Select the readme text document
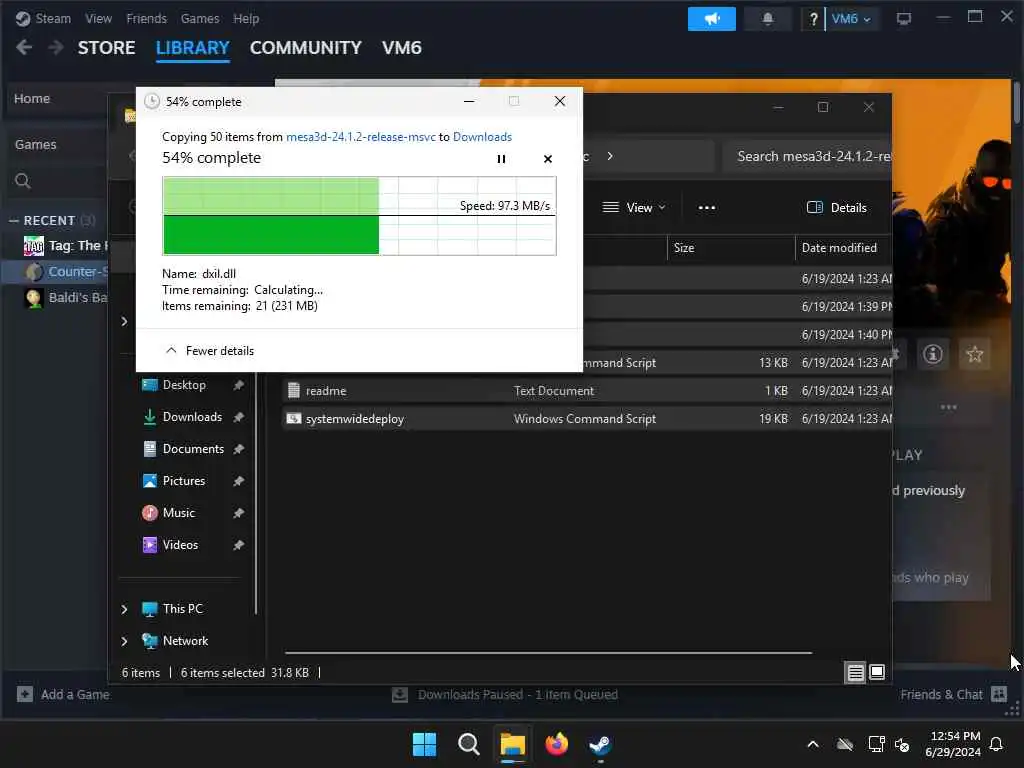 point(588,391)
